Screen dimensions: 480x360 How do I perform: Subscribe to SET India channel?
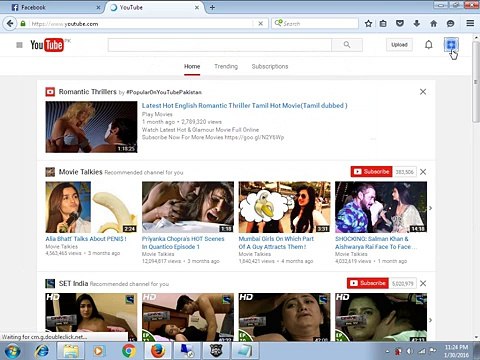coord(368,283)
